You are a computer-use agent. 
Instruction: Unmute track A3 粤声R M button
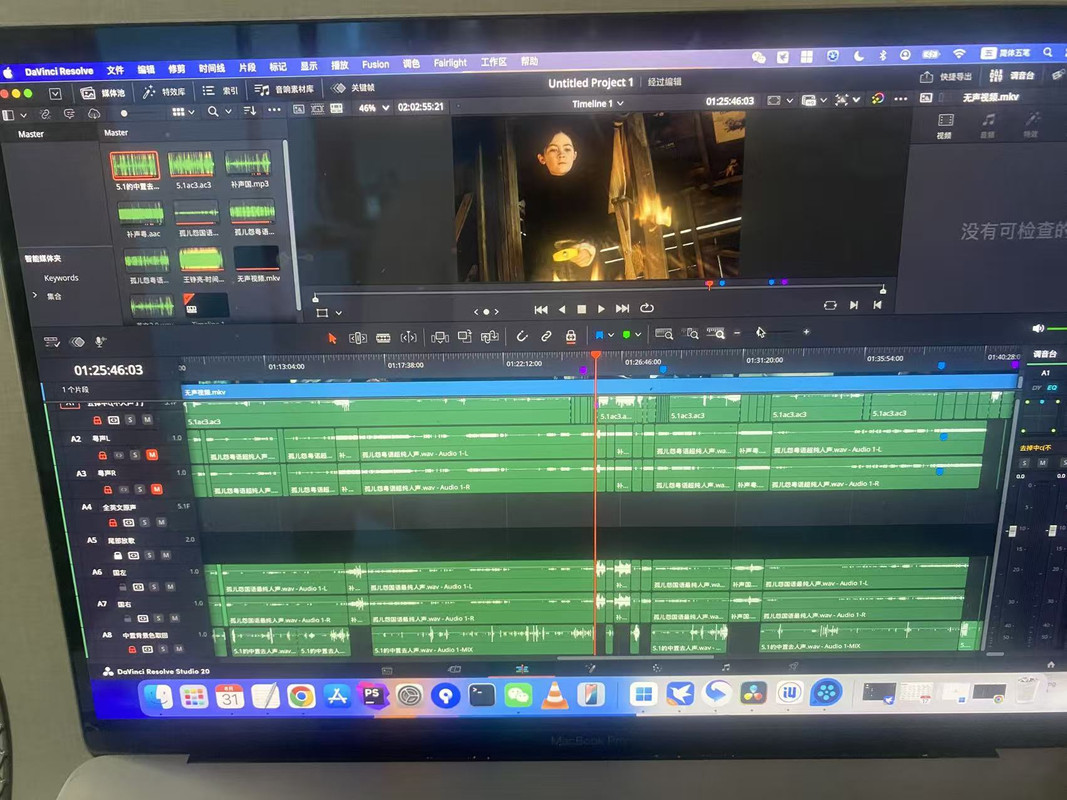(157, 488)
